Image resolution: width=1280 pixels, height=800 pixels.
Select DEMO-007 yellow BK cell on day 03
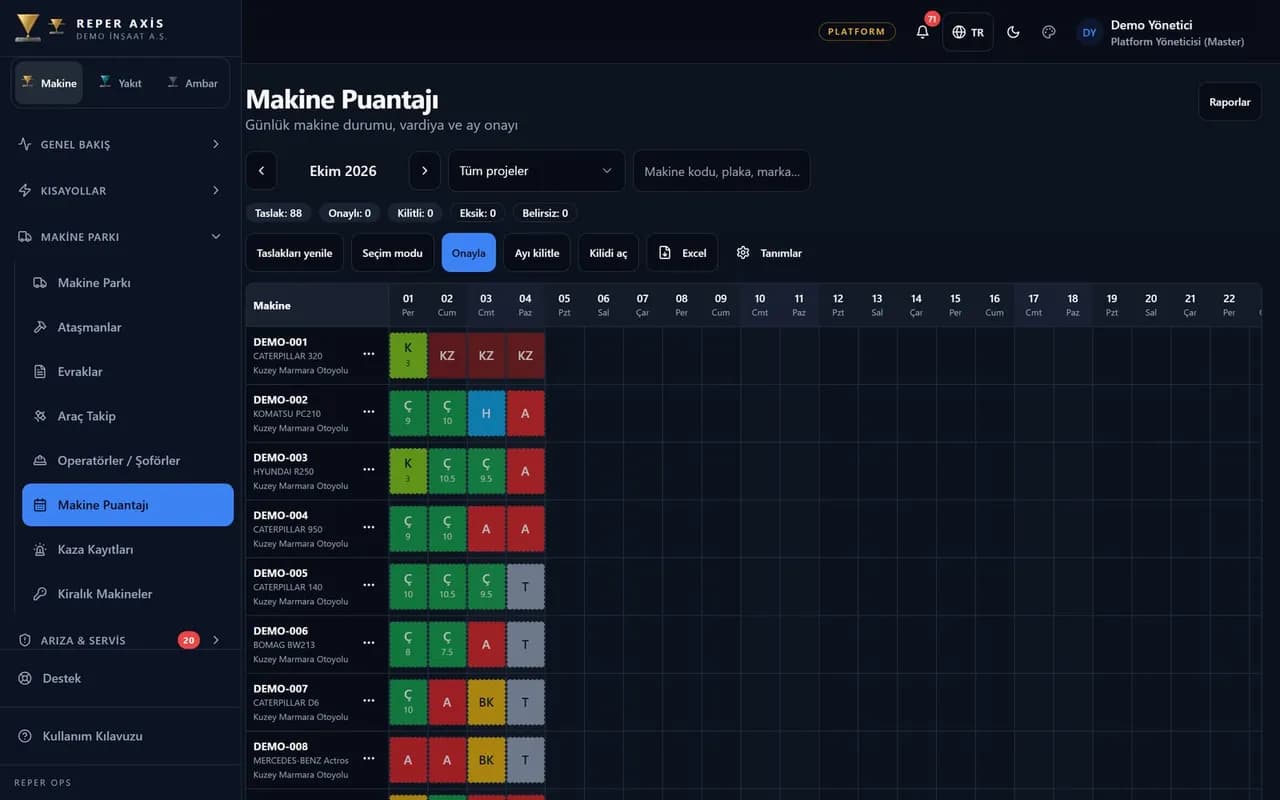(486, 702)
